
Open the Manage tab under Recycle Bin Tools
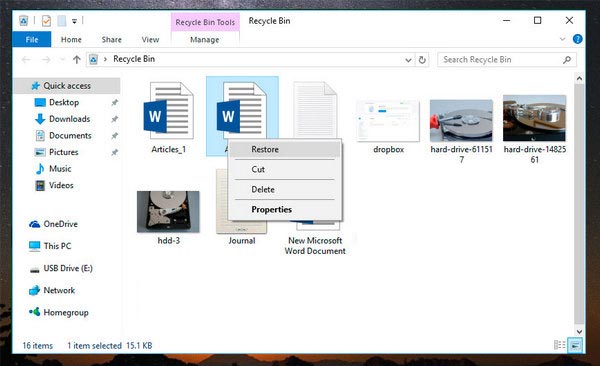(x=205, y=39)
